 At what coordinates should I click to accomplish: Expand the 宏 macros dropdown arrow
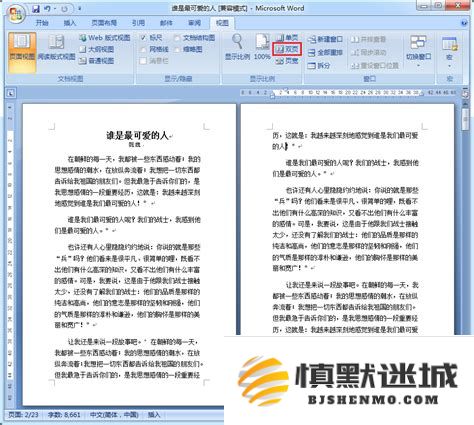click(x=449, y=66)
